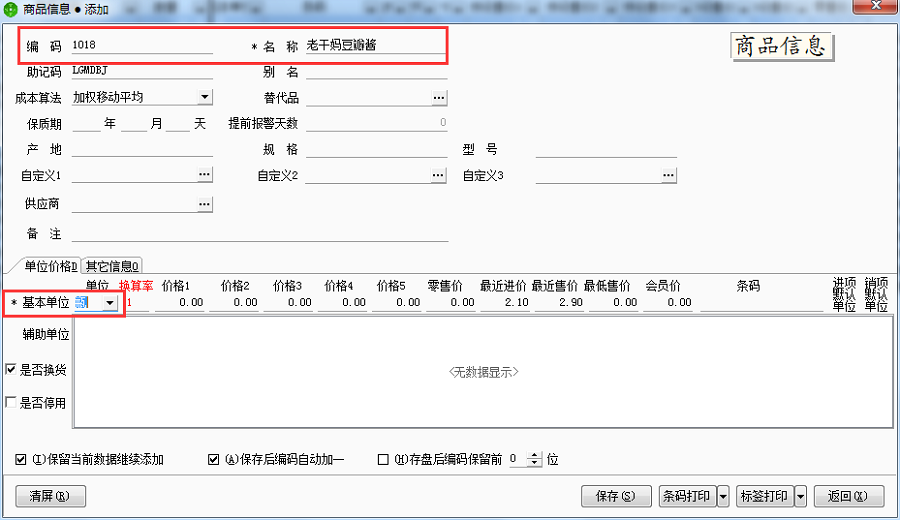Open the 供应商 browse ellipsis button
Screen dimensions: 900x520
(x=204, y=204)
